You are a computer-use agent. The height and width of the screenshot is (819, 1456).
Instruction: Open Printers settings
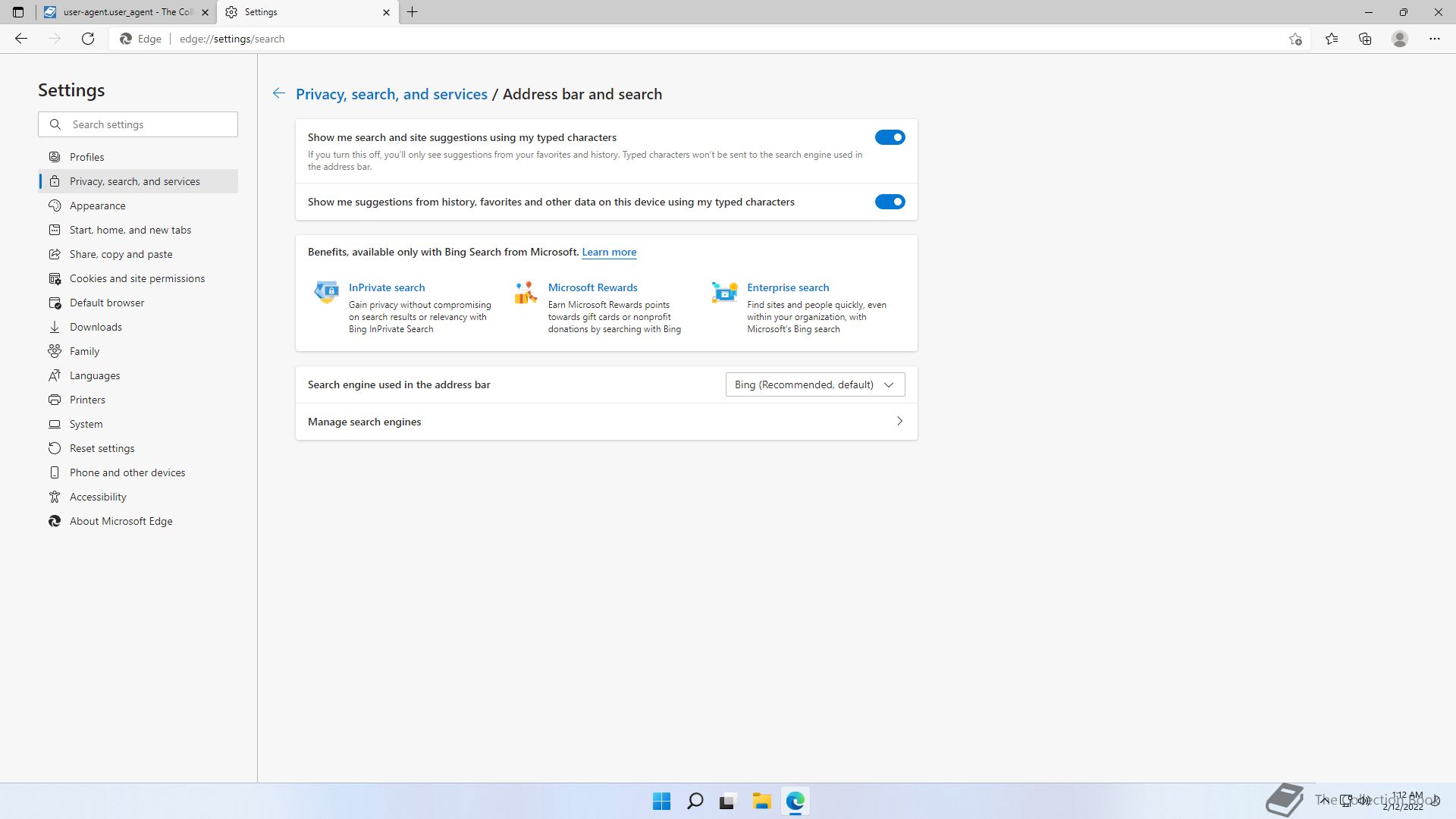click(138, 400)
